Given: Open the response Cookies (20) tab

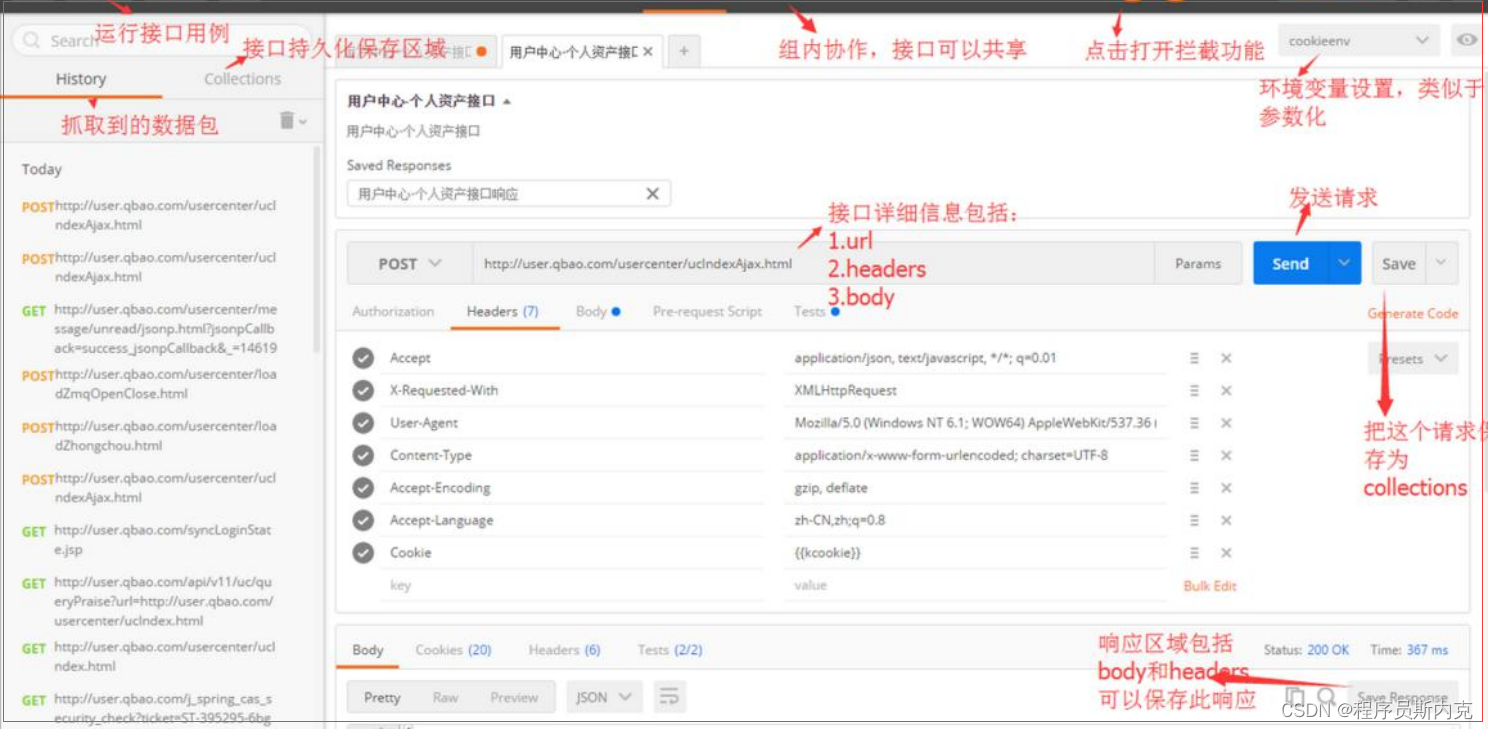Looking at the screenshot, I should (453, 650).
